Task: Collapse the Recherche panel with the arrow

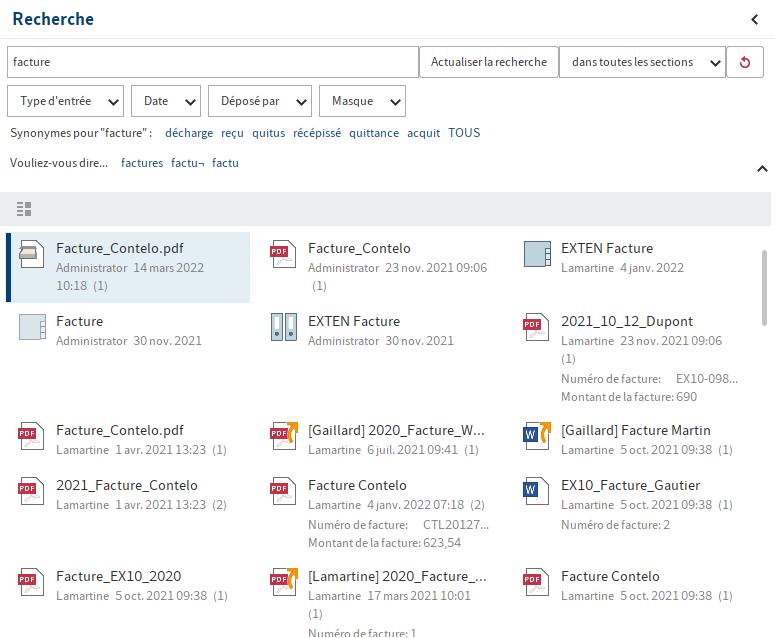Action: [x=754, y=19]
